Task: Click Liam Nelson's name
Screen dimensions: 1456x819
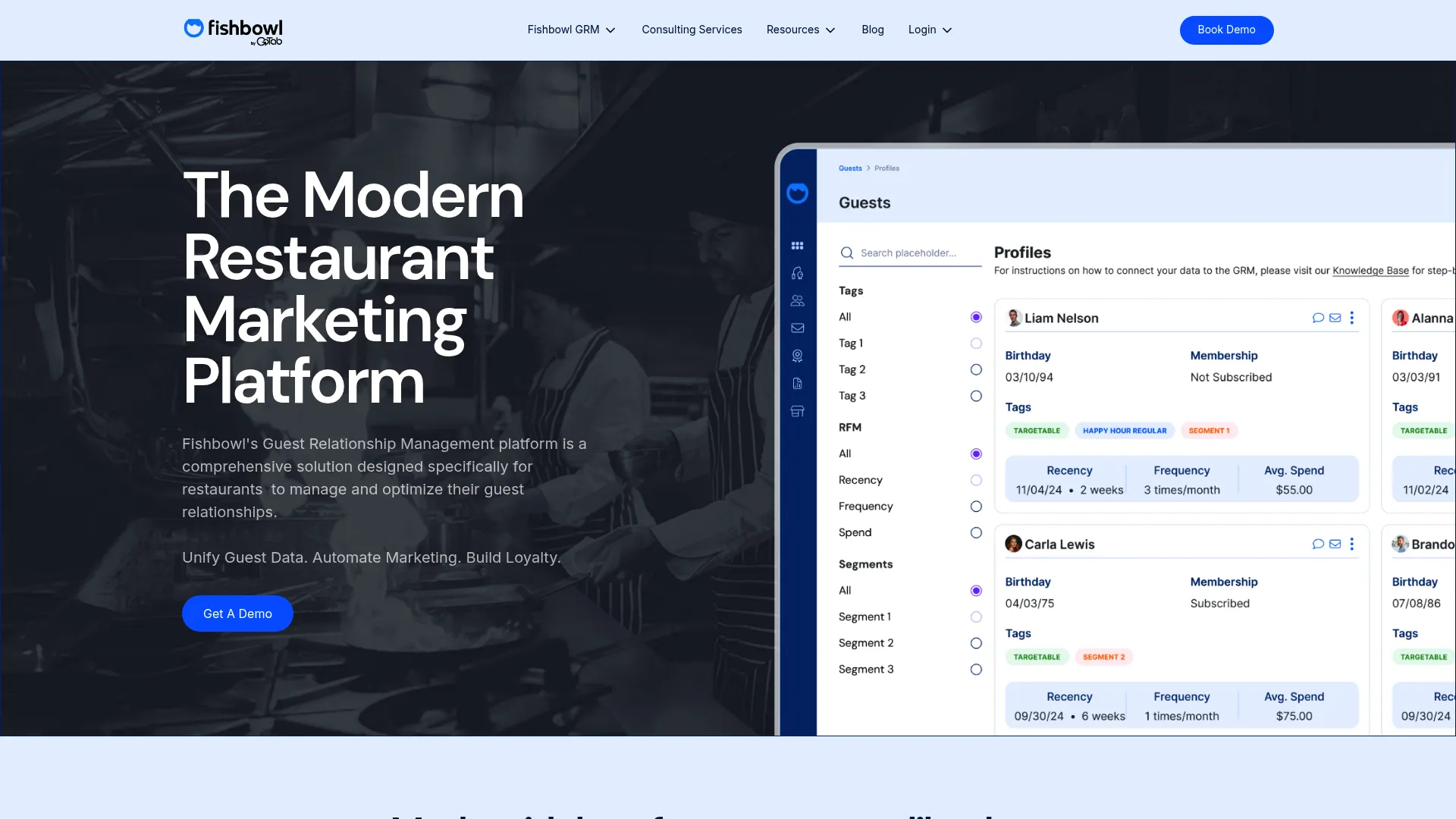Action: coord(1061,318)
